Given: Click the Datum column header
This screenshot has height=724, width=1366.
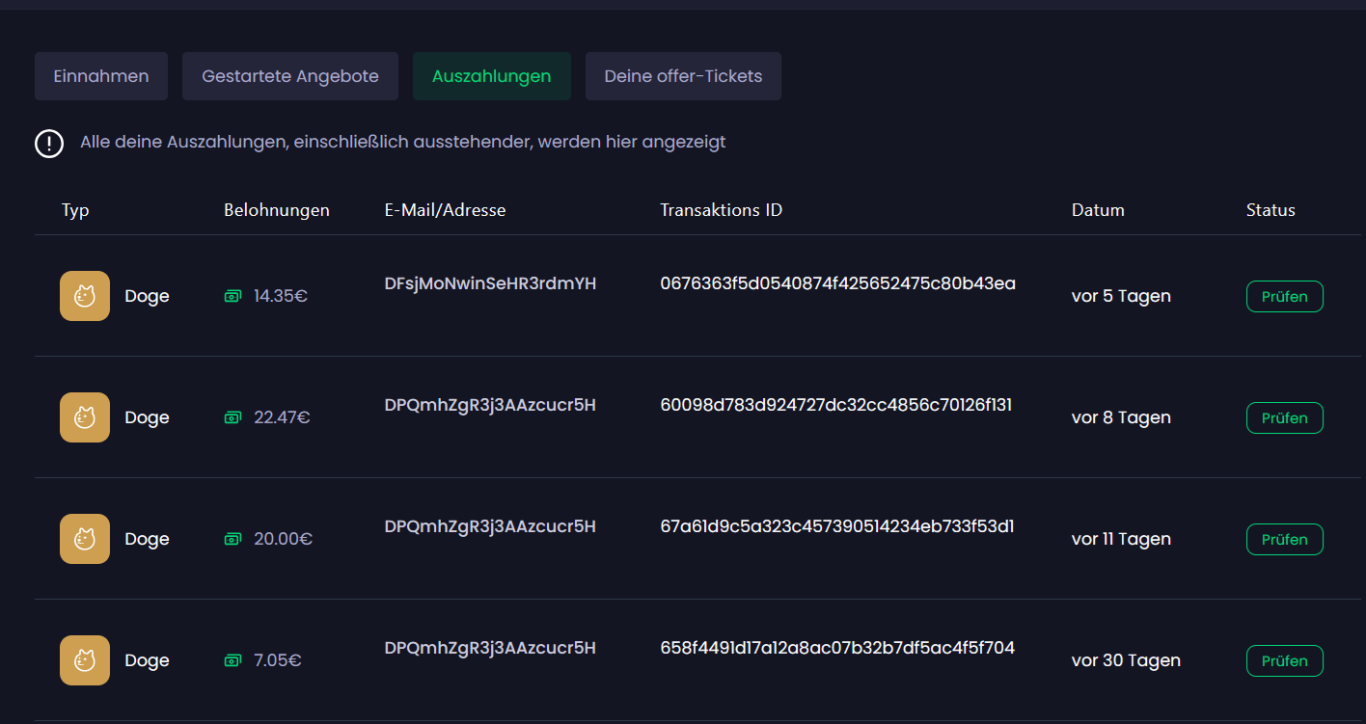Looking at the screenshot, I should pos(1098,210).
